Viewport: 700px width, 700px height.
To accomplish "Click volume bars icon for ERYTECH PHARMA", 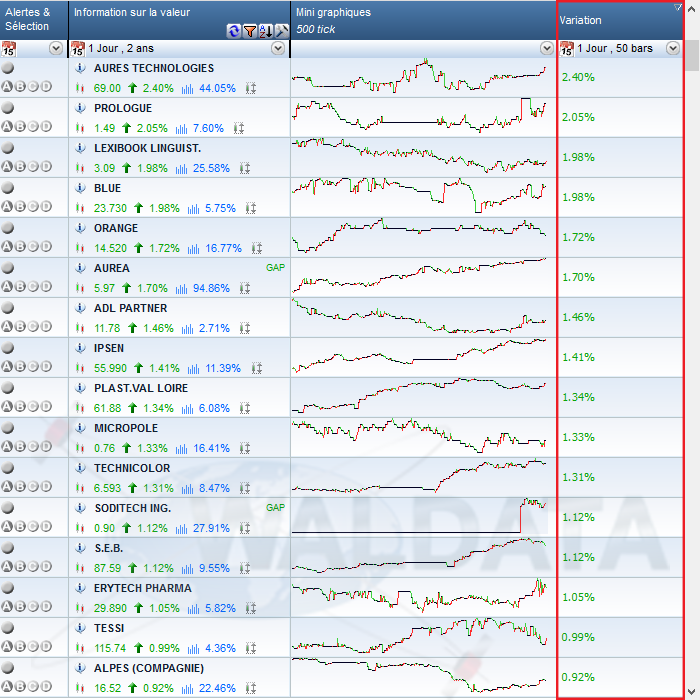I will tap(193, 608).
